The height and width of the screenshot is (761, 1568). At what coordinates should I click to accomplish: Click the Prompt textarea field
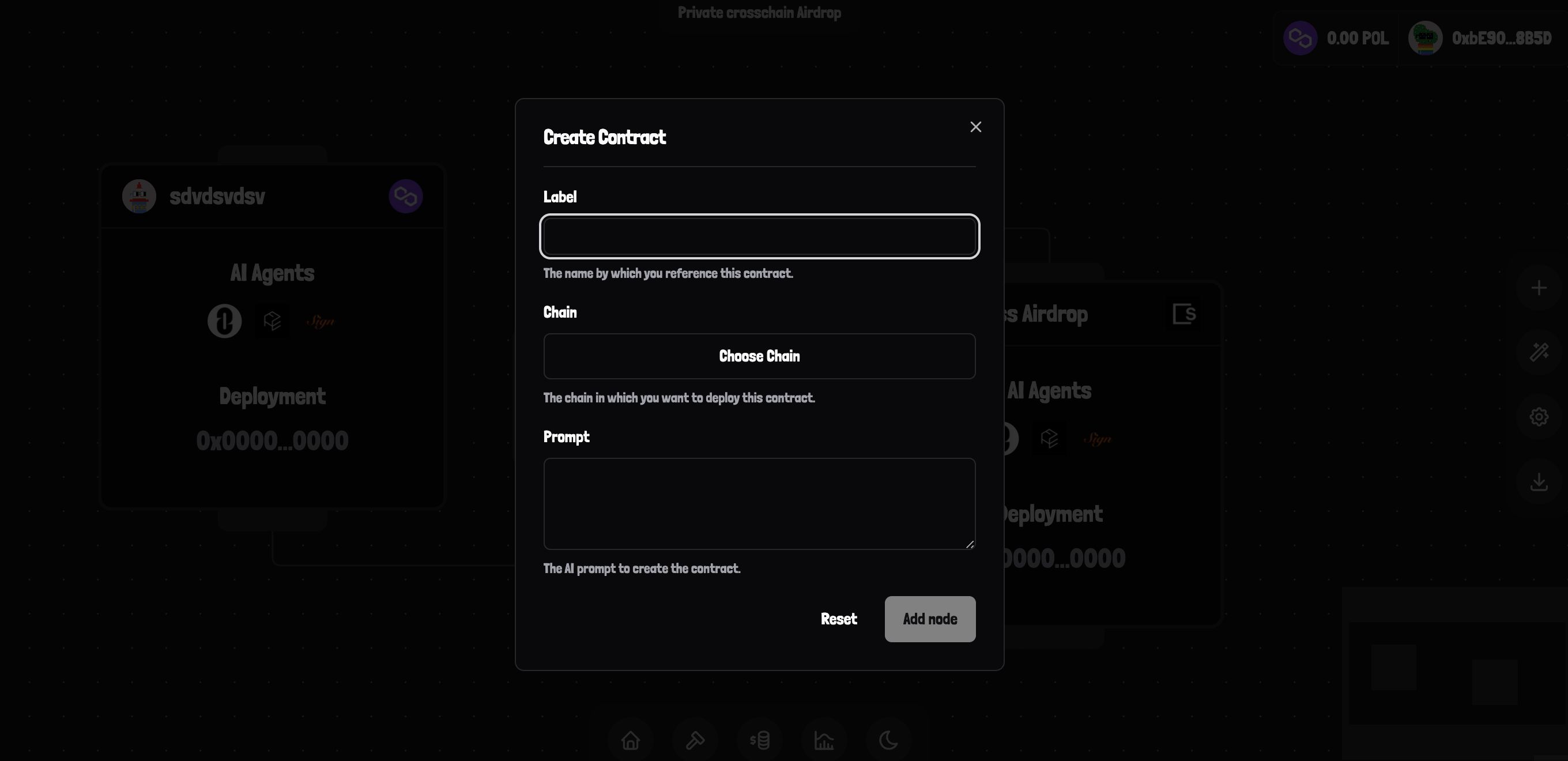point(759,503)
